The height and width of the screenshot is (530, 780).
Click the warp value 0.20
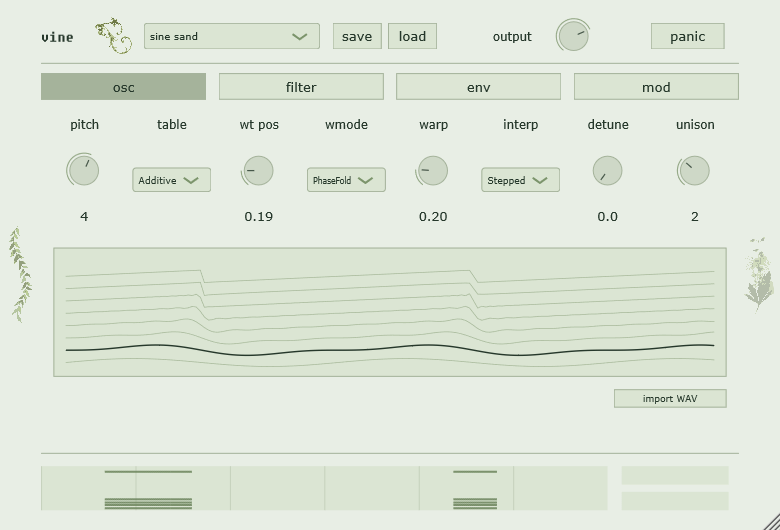pos(433,216)
